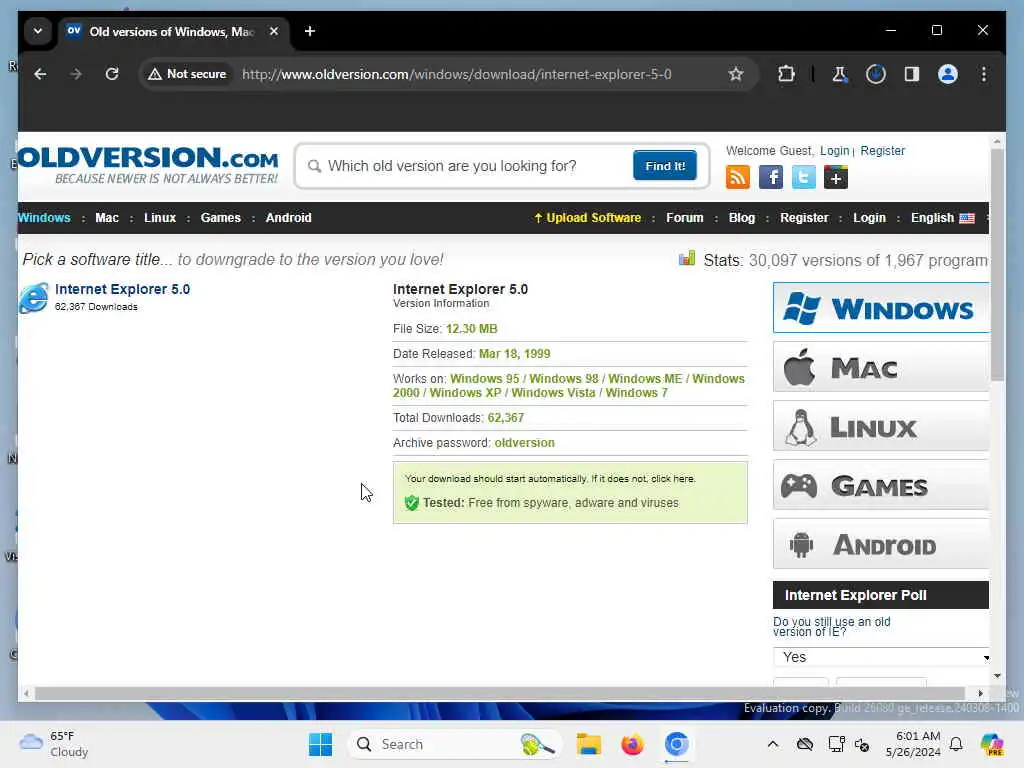Click the 'oldversion' archive password text
Image resolution: width=1024 pixels, height=768 pixels.
(524, 443)
